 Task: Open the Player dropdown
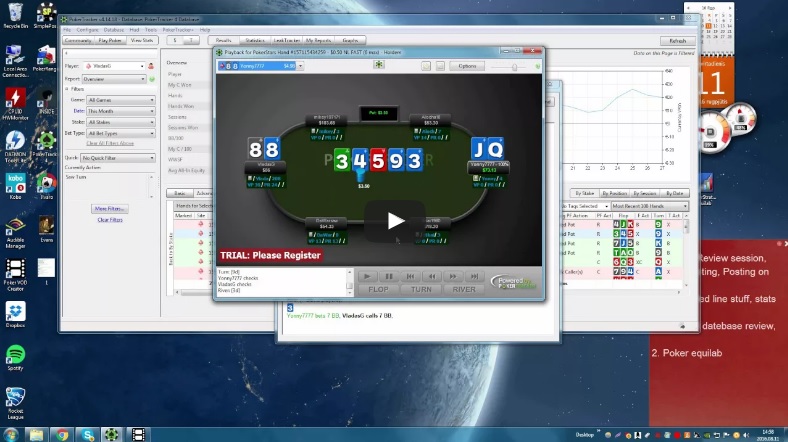(142, 66)
